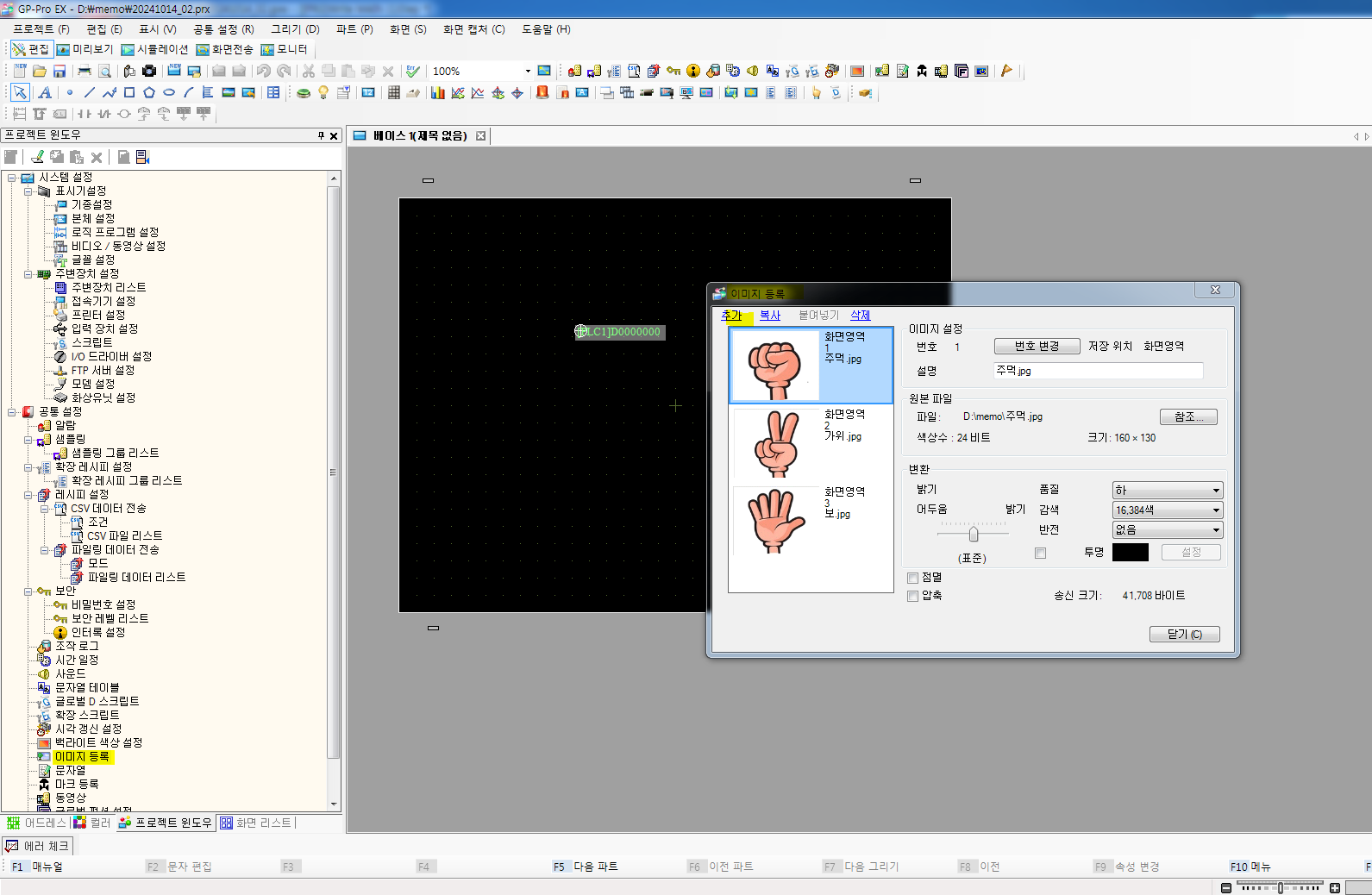Click the zoom out minus icon at bottom
Image resolution: width=1372 pixels, height=895 pixels.
point(1226,887)
